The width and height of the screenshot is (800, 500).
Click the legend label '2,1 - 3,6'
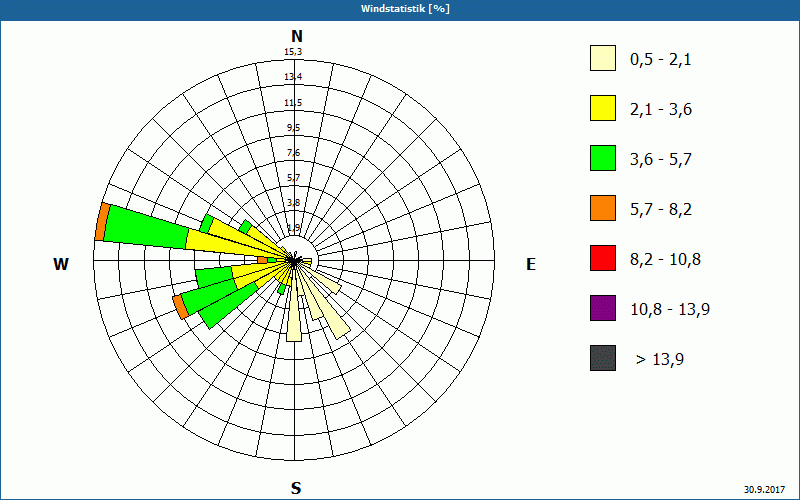pos(661,110)
